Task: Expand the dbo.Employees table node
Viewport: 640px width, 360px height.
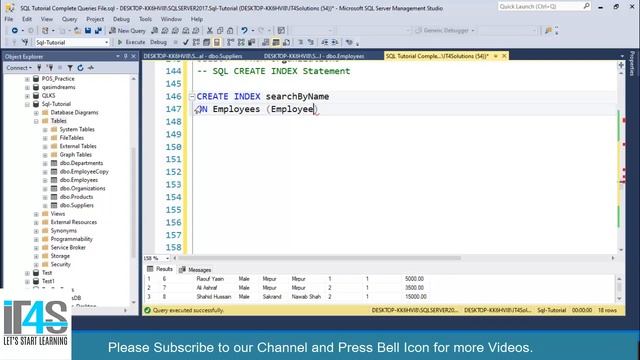Action: 45,180
